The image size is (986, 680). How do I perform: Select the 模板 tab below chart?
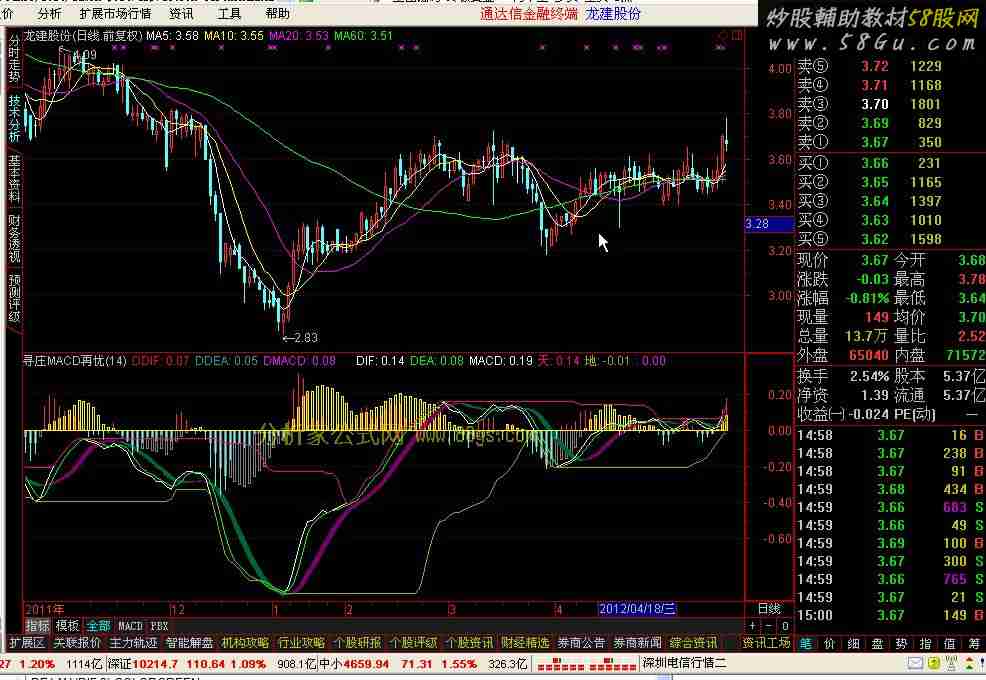[x=67, y=626]
